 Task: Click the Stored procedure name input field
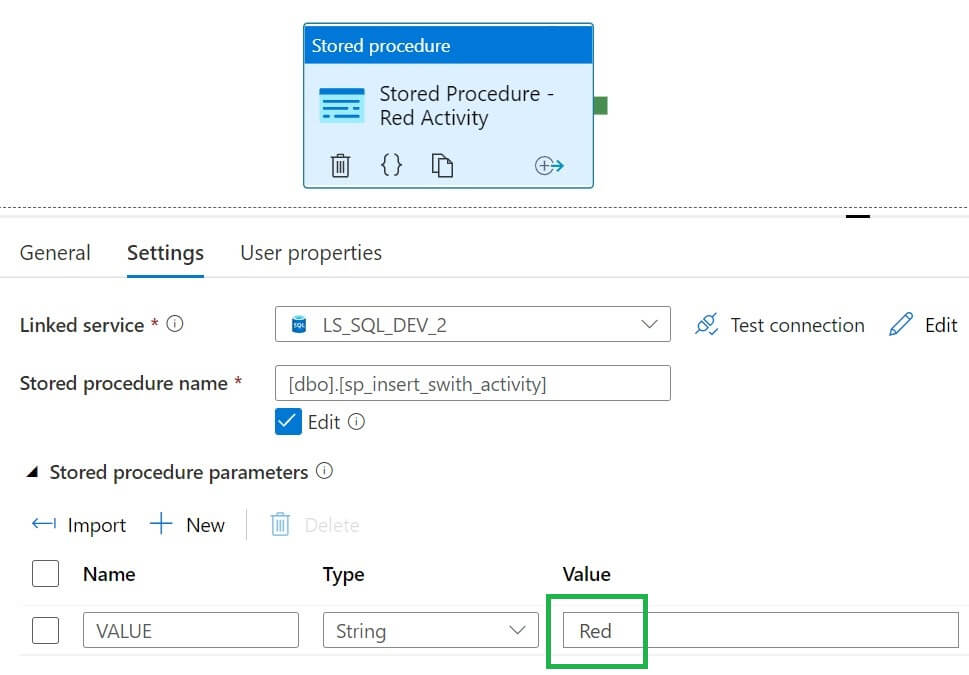coord(472,383)
